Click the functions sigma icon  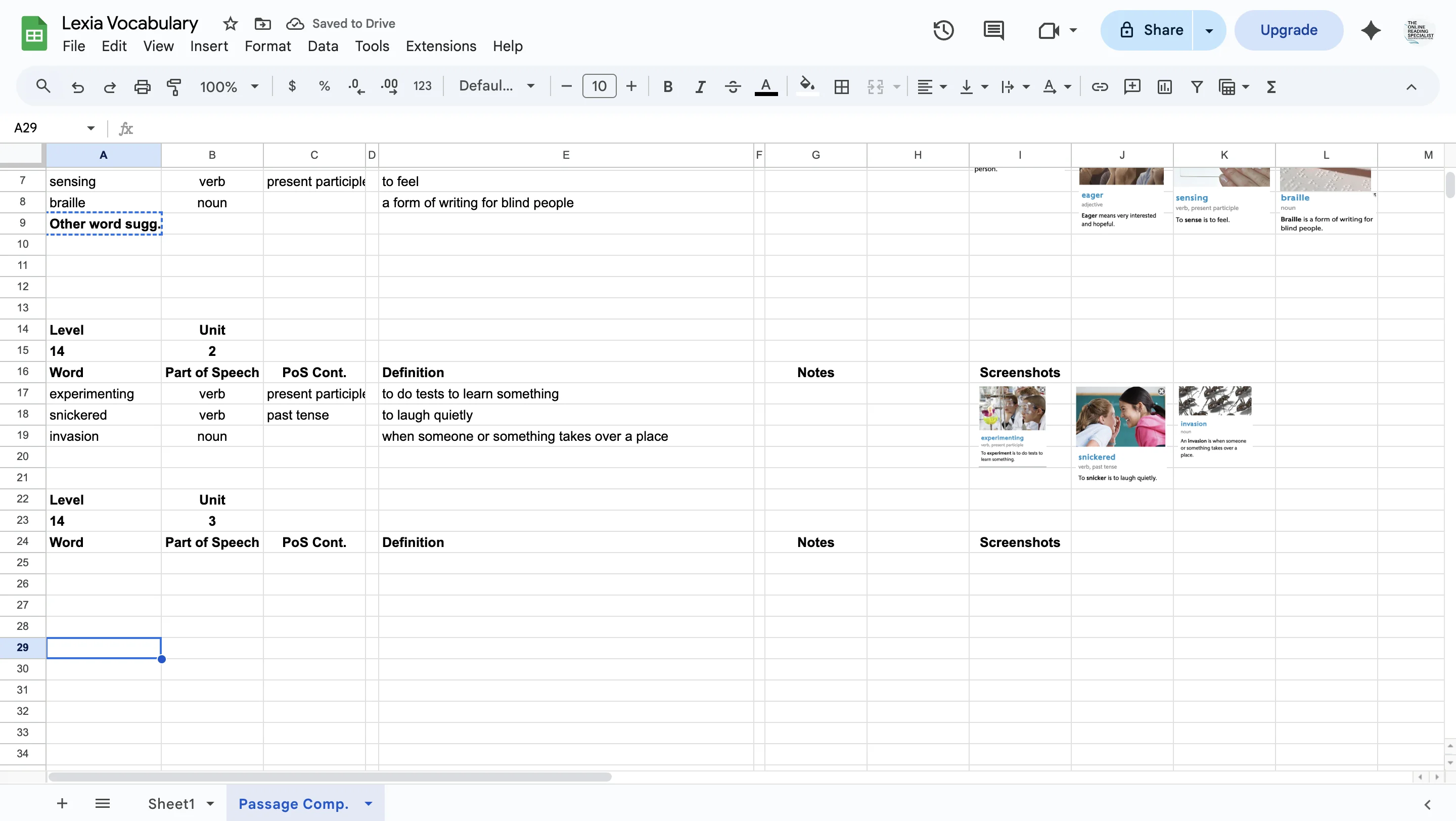(x=1270, y=86)
